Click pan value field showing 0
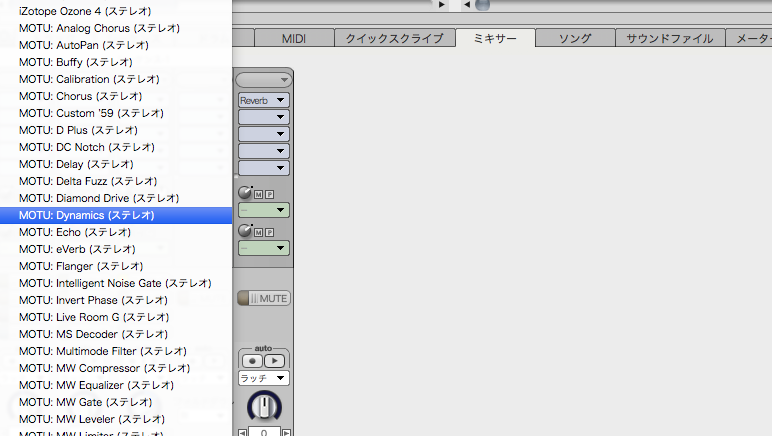 (x=264, y=432)
